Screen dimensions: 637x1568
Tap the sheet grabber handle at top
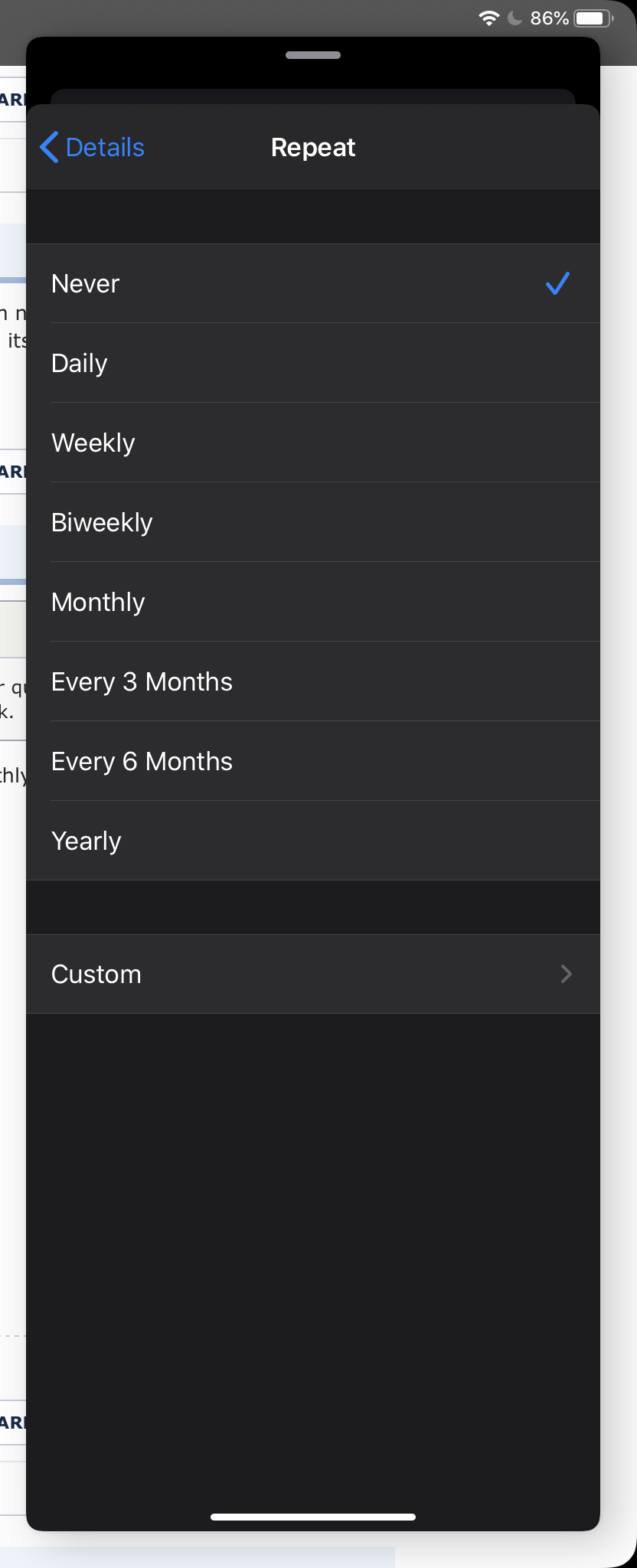313,55
